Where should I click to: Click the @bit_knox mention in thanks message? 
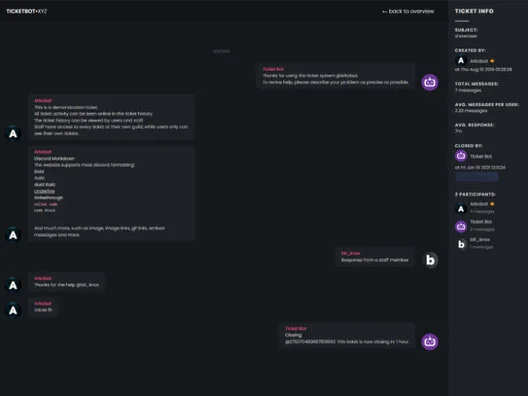pos(88,285)
